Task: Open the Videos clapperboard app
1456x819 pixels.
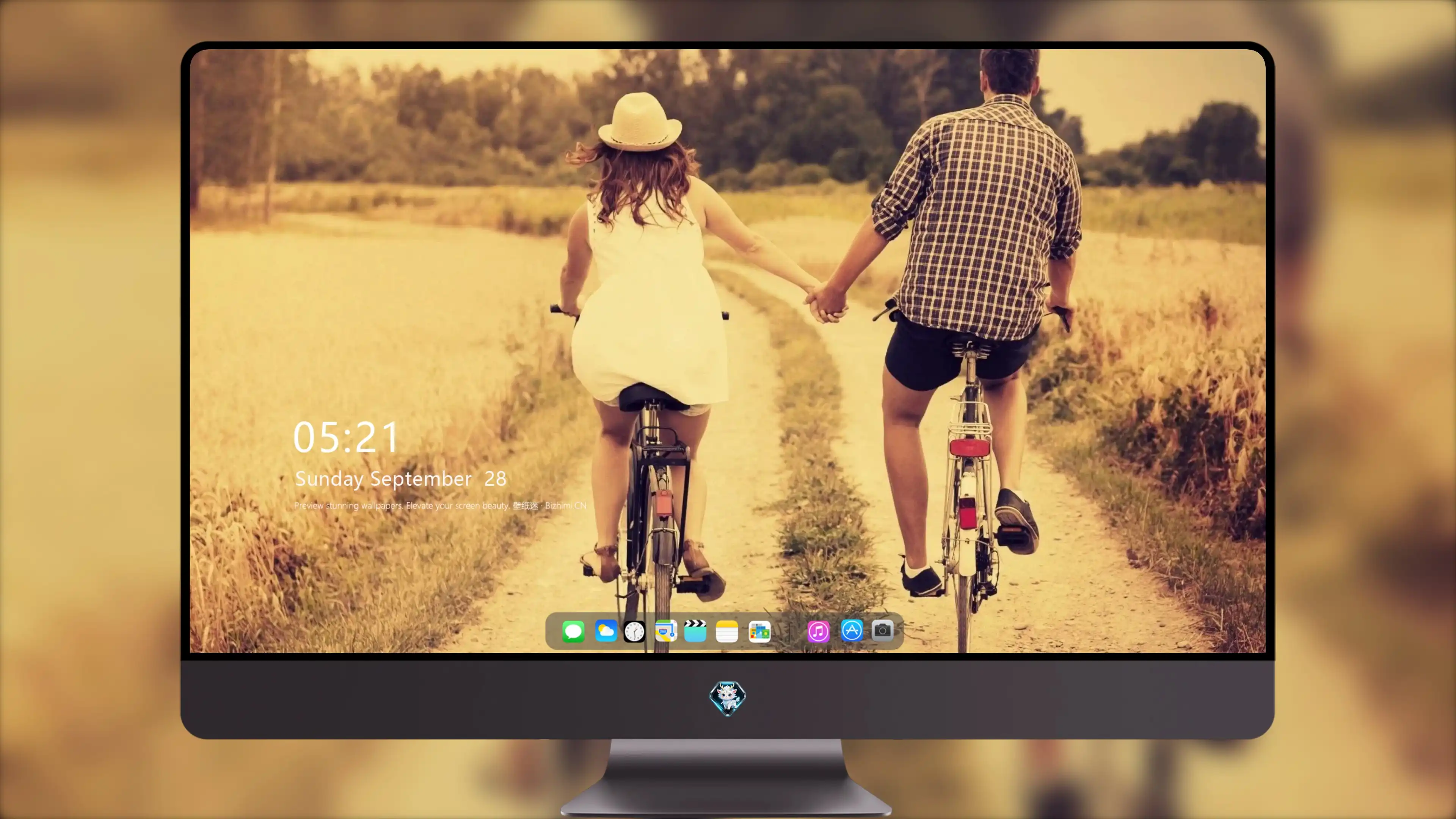Action: pyautogui.click(x=695, y=631)
